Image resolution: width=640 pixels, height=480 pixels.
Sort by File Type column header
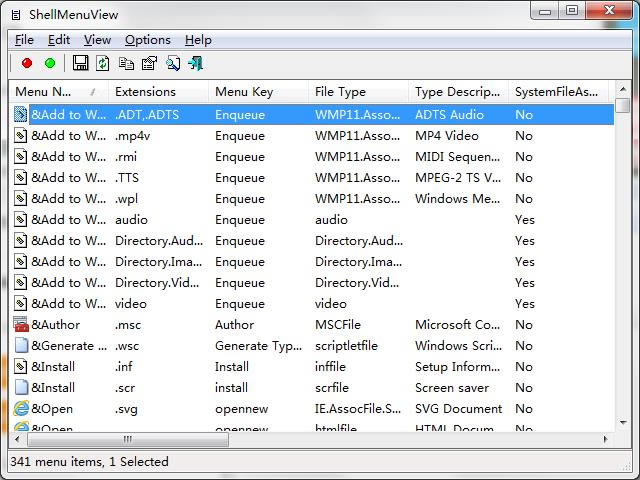coord(358,92)
